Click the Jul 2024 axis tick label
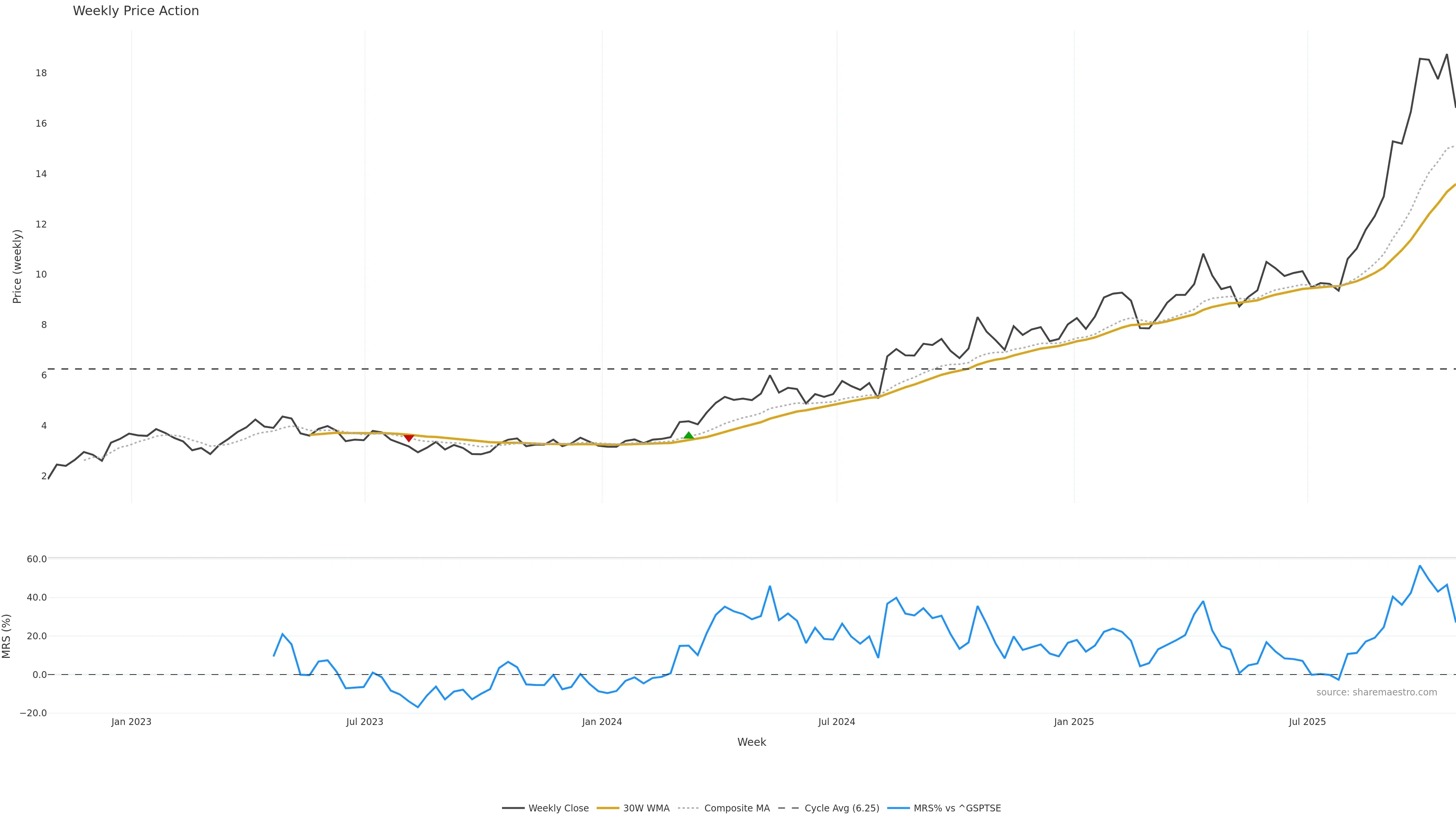Image resolution: width=1456 pixels, height=819 pixels. click(x=836, y=722)
